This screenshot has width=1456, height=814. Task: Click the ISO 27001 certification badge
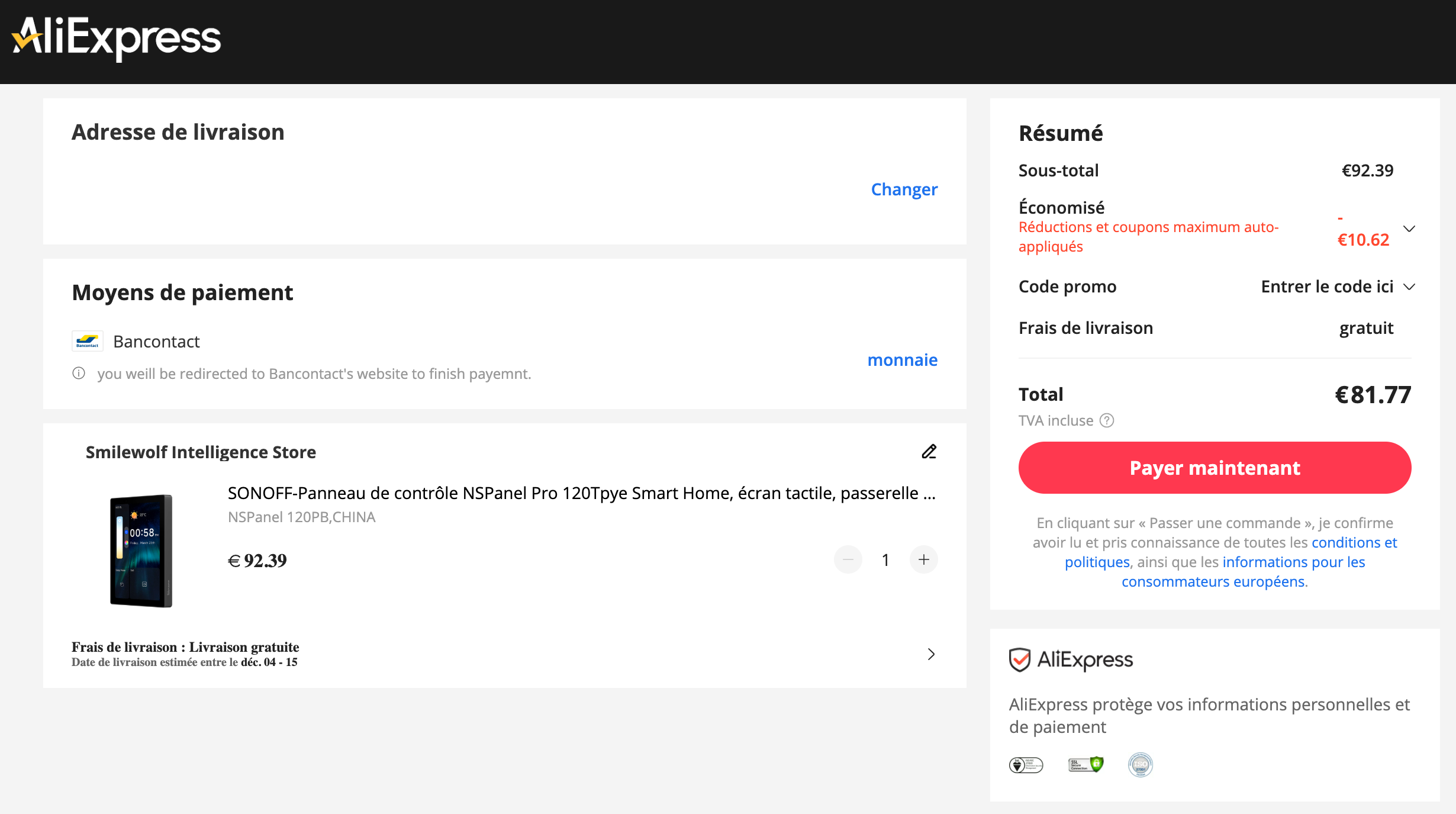tap(1140, 764)
